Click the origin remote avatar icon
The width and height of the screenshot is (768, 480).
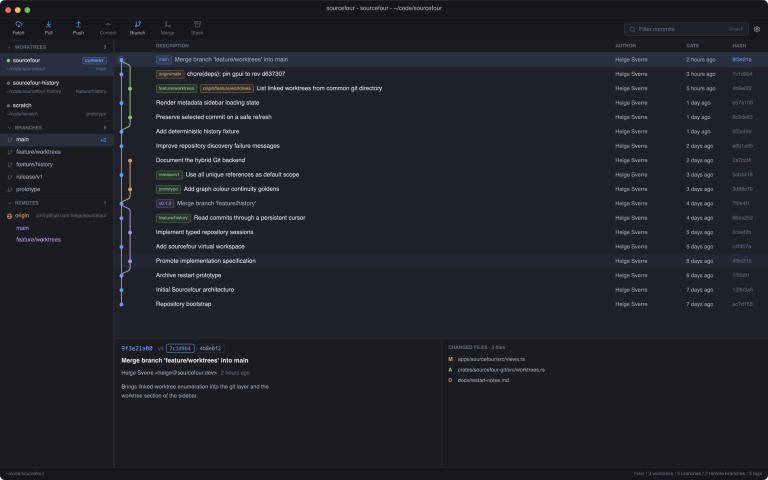(x=9, y=216)
